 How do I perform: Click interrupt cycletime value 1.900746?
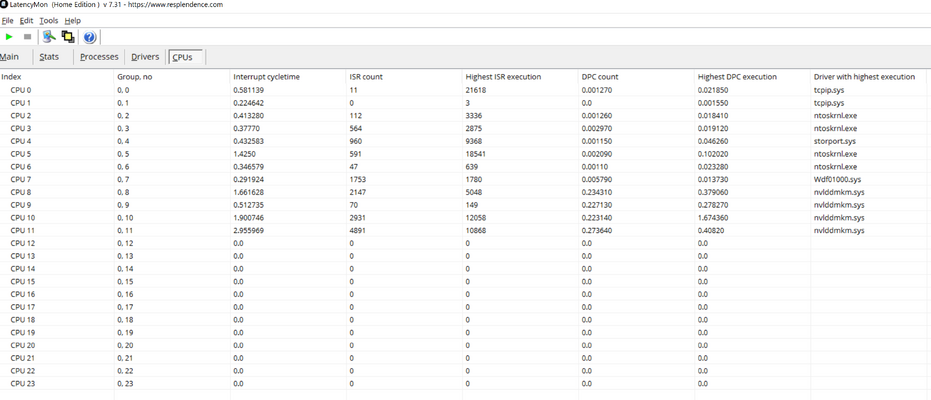(x=248, y=218)
